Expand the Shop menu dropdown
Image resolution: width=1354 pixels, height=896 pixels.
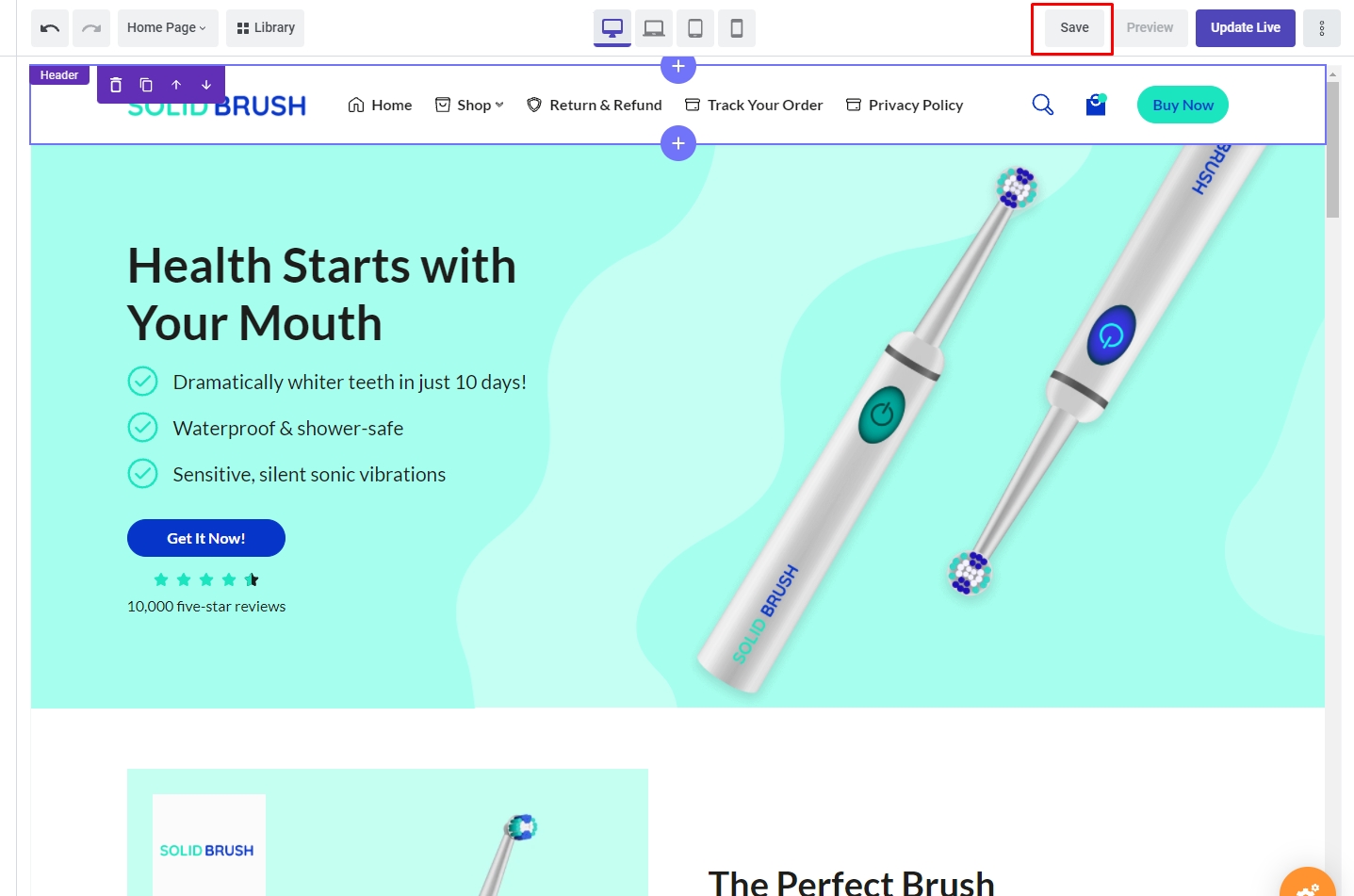click(469, 106)
